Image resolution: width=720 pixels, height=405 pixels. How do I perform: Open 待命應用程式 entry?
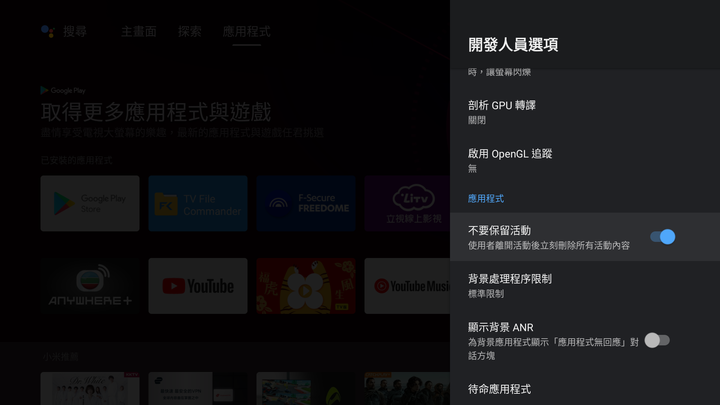point(585,389)
